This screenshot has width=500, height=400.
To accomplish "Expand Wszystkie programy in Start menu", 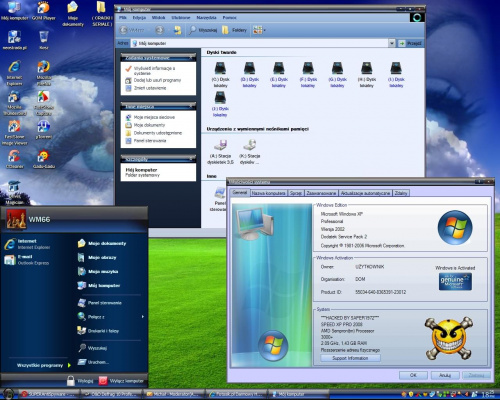I will pos(44,365).
